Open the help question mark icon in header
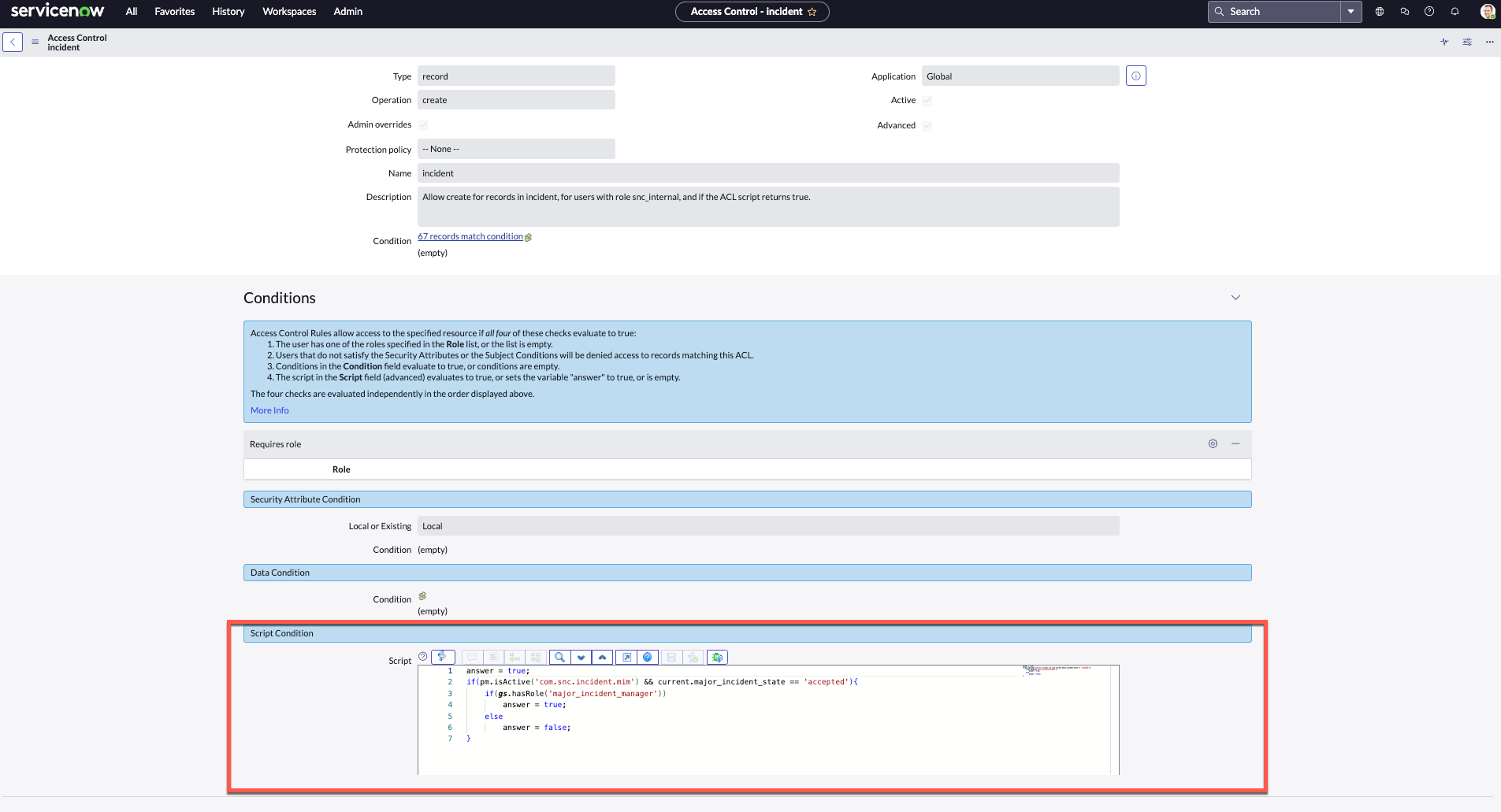 [x=1429, y=11]
